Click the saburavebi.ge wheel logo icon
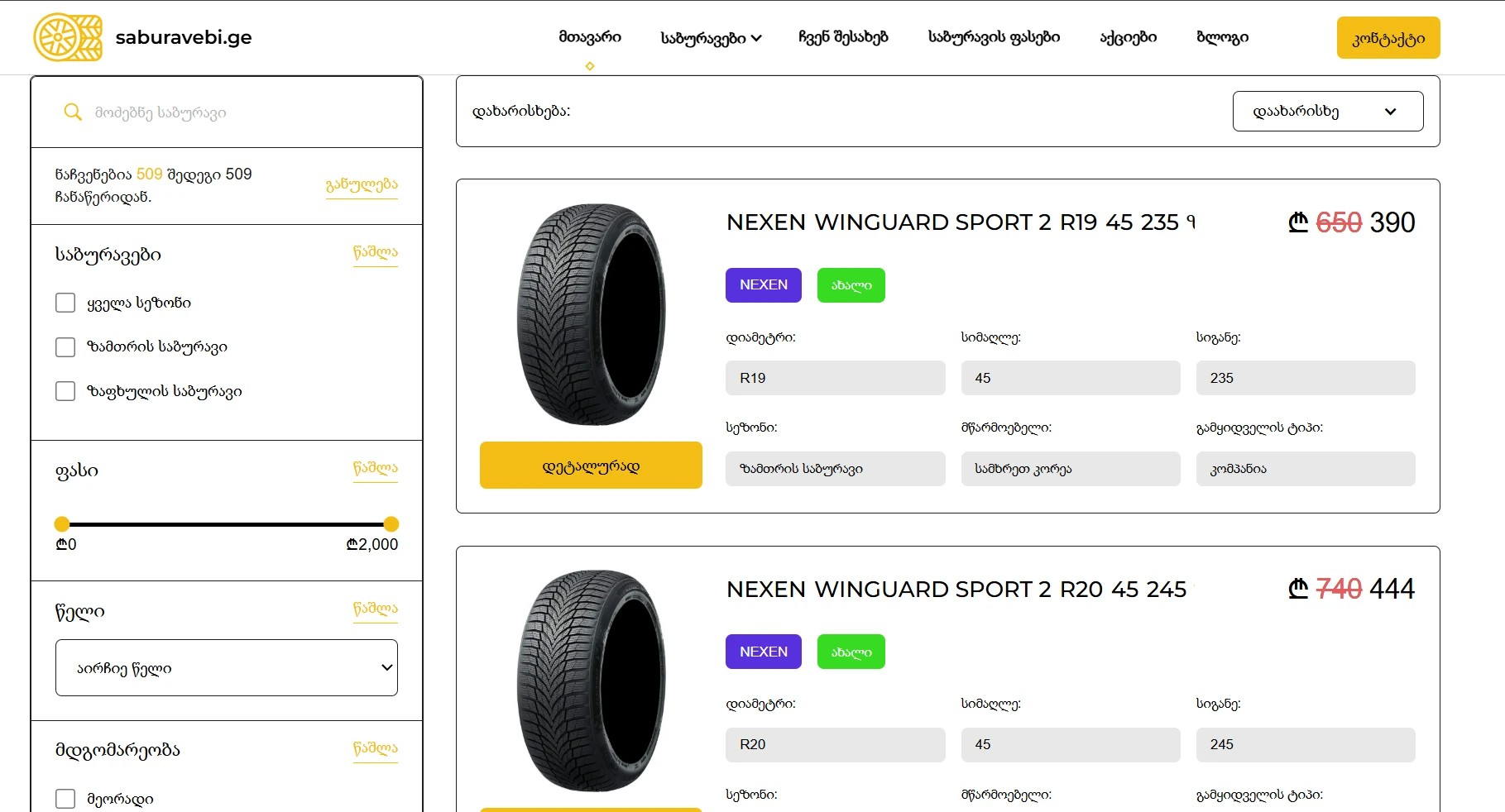Viewport: 1505px width, 812px height. click(68, 37)
